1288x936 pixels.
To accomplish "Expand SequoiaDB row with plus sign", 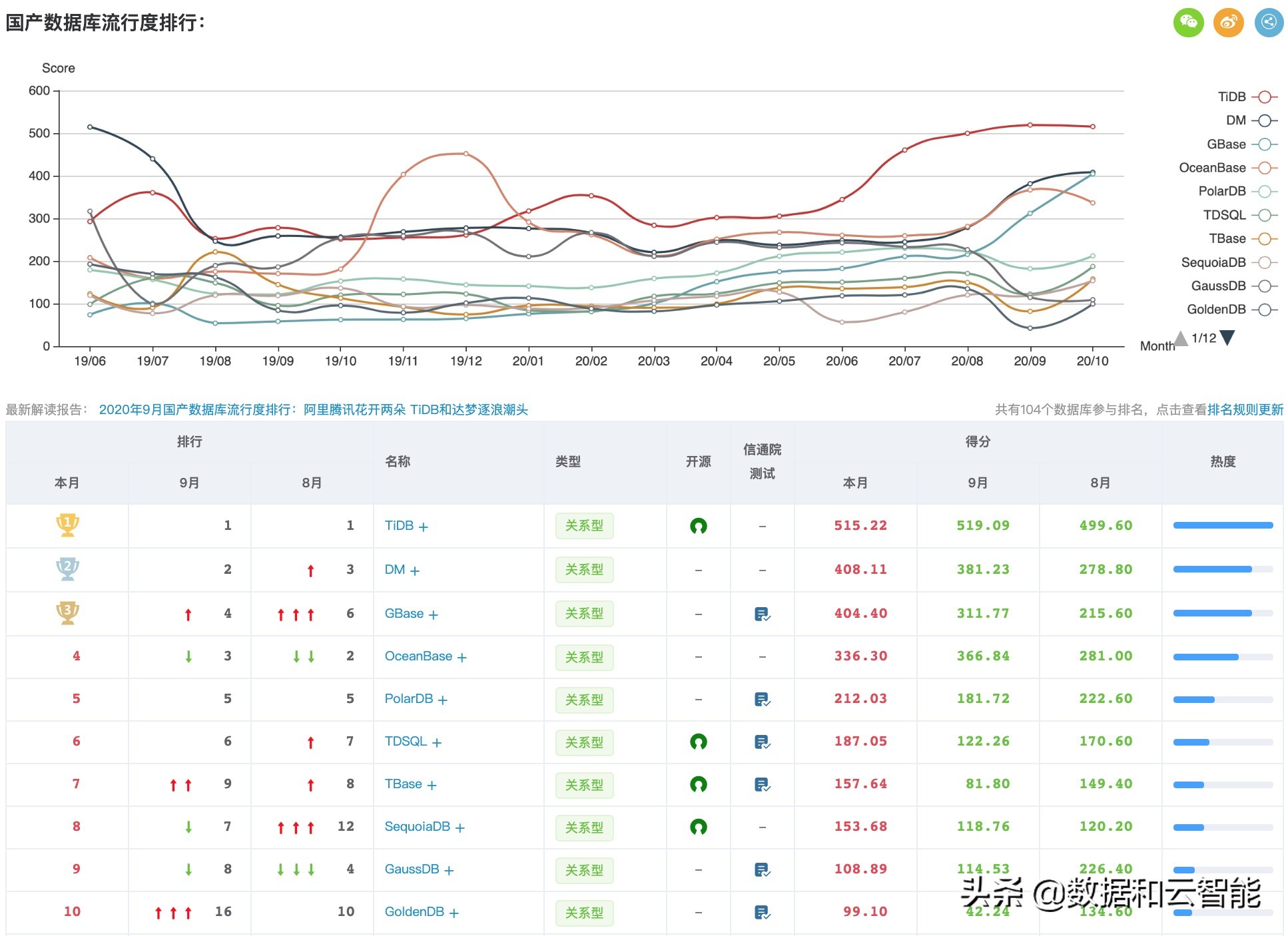I will point(460,828).
